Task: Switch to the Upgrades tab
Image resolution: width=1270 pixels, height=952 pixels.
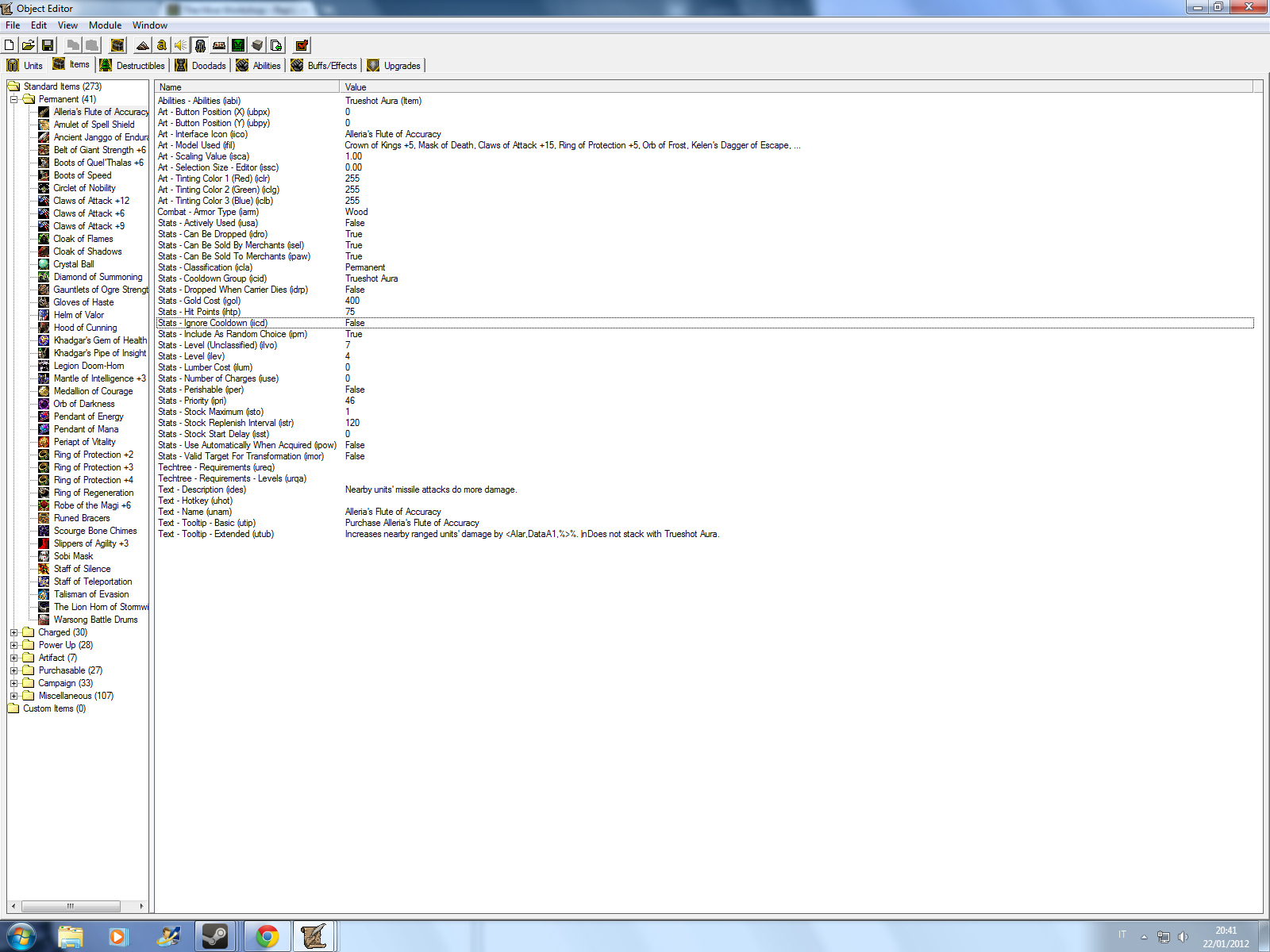Action: (394, 65)
